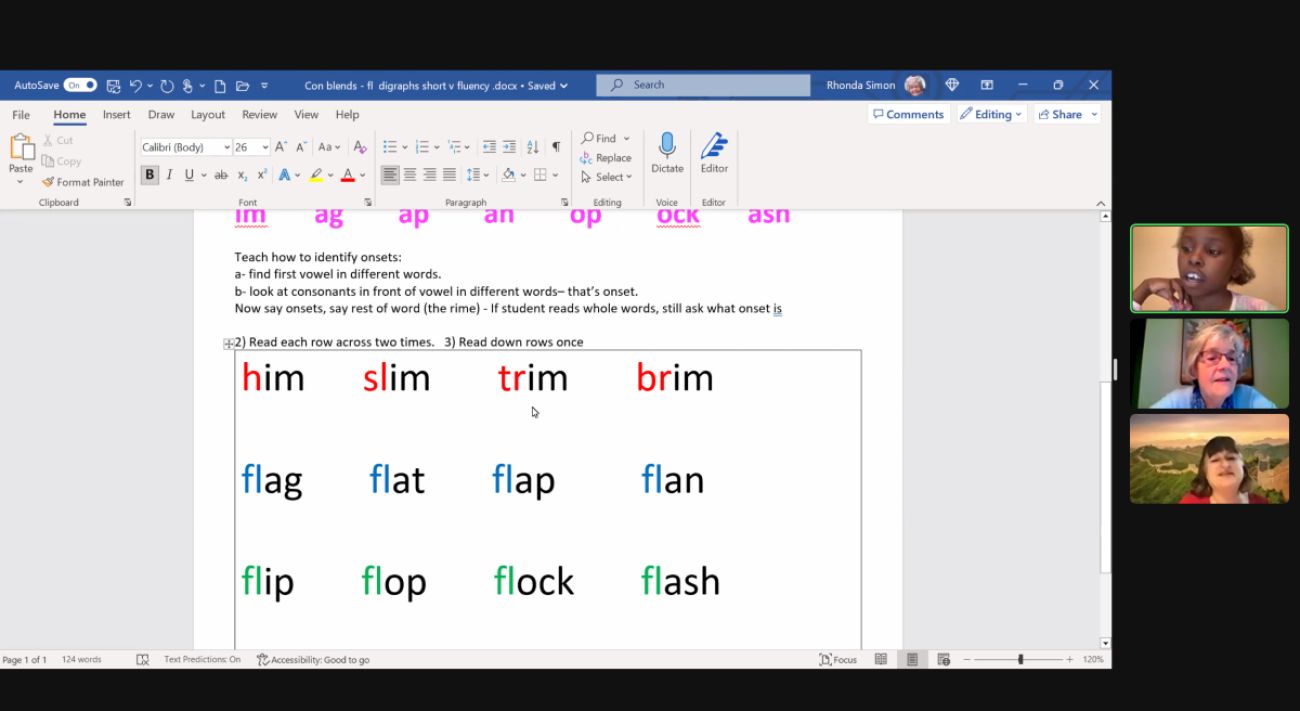Click the Align Right icon
Image resolution: width=1300 pixels, height=711 pixels.
pyautogui.click(x=430, y=175)
